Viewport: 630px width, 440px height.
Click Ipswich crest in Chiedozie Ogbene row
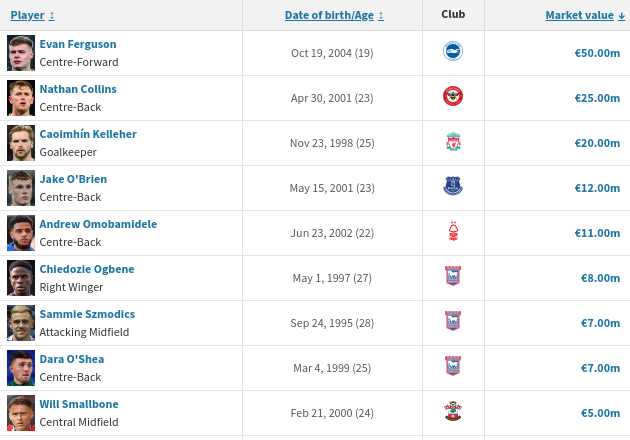click(x=453, y=277)
